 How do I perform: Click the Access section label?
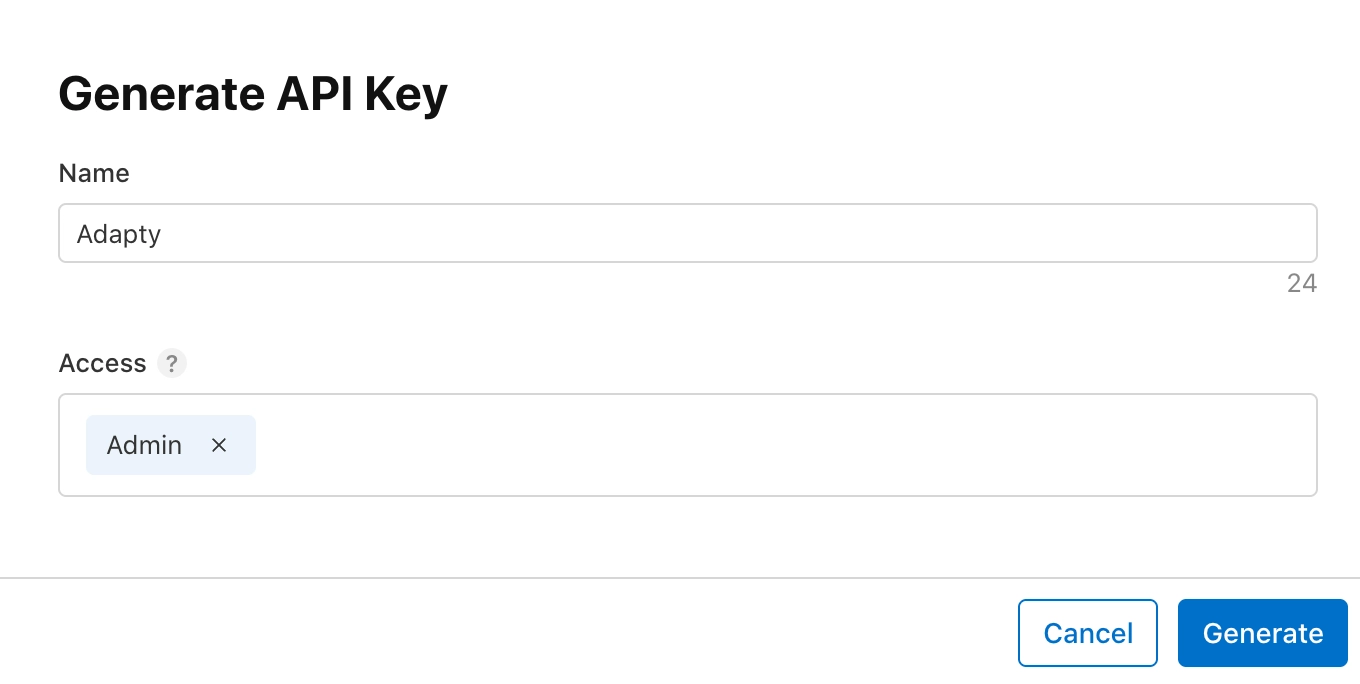tap(102, 364)
